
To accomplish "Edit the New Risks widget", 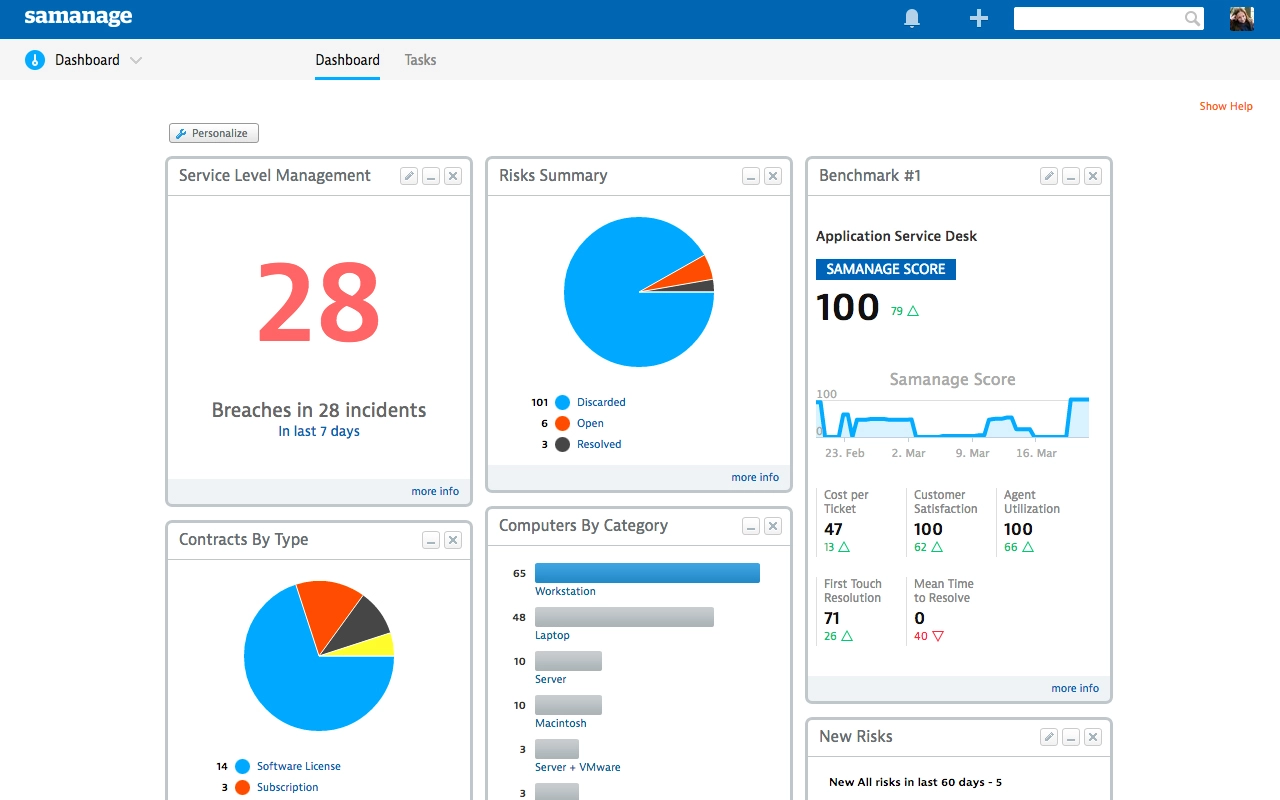I will coord(1049,737).
